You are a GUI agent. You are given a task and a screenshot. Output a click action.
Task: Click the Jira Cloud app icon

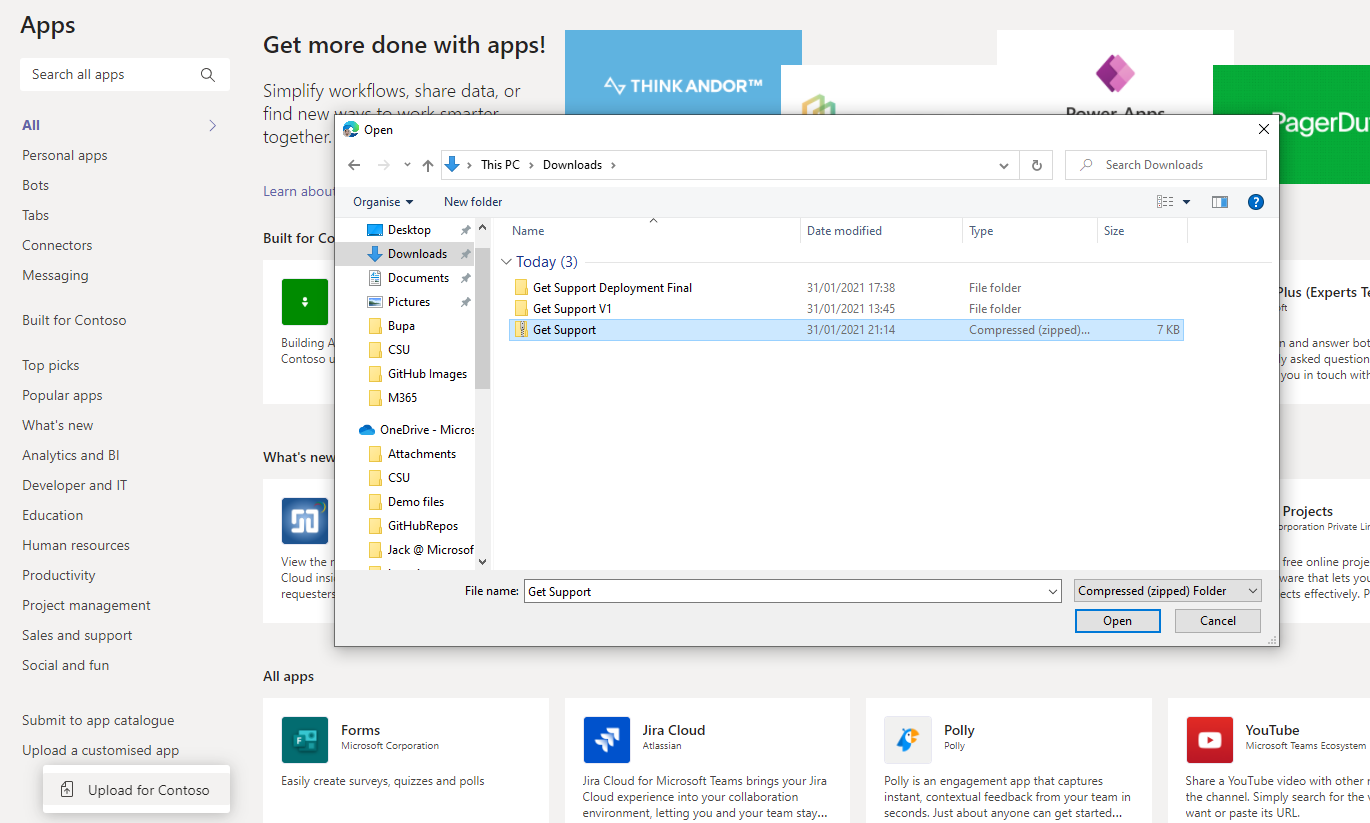[607, 740]
